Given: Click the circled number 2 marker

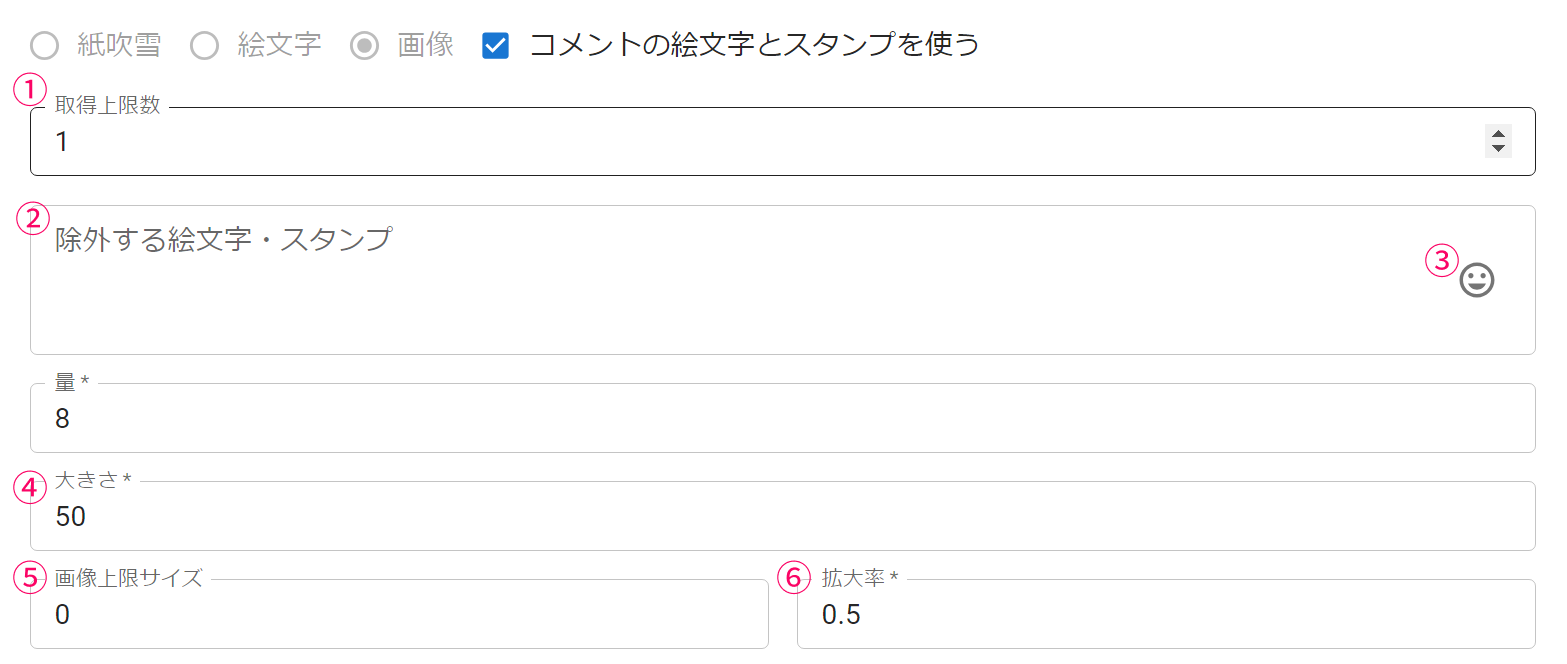Looking at the screenshot, I should pos(33,219).
